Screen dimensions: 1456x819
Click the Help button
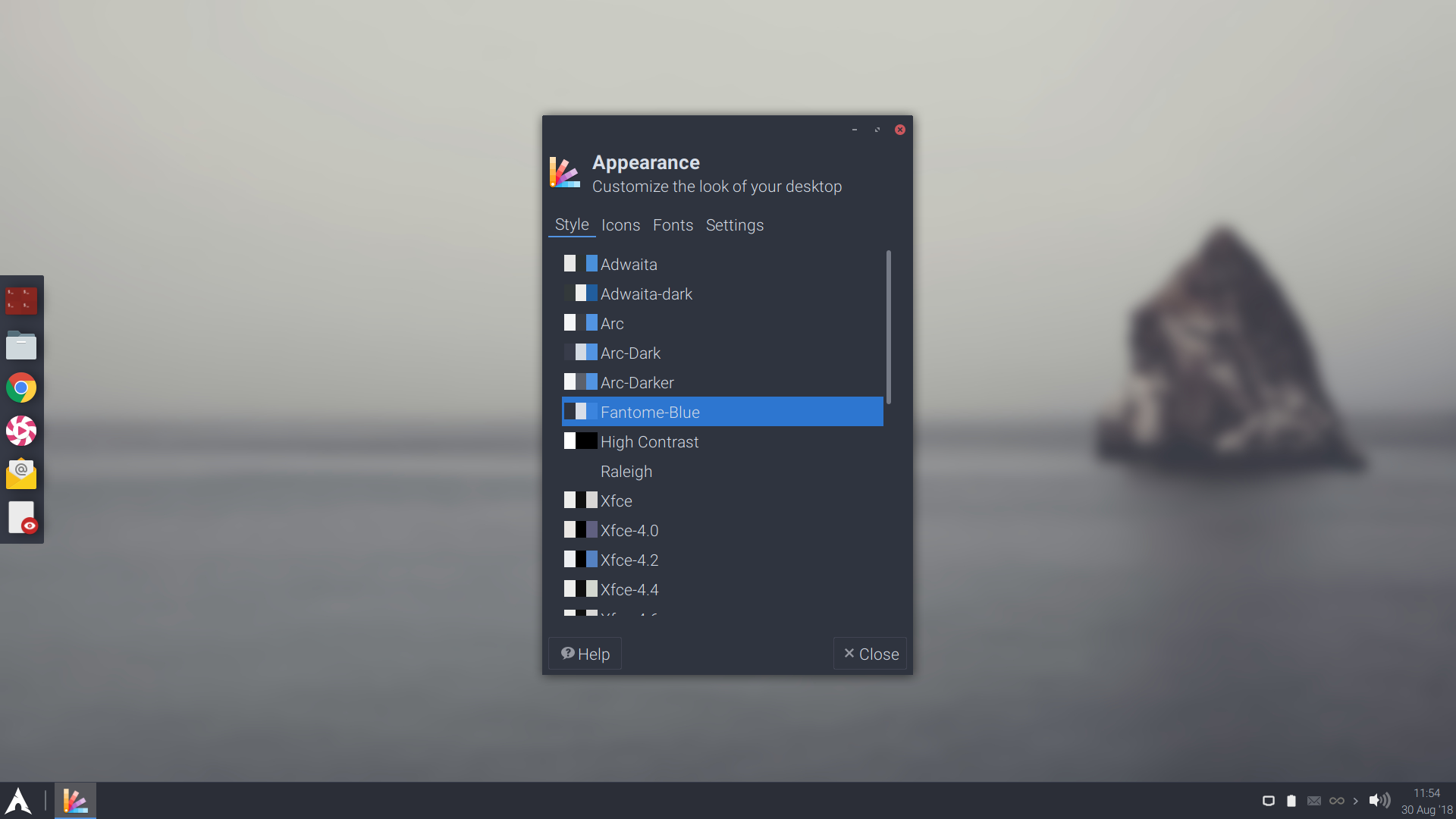[x=585, y=654]
